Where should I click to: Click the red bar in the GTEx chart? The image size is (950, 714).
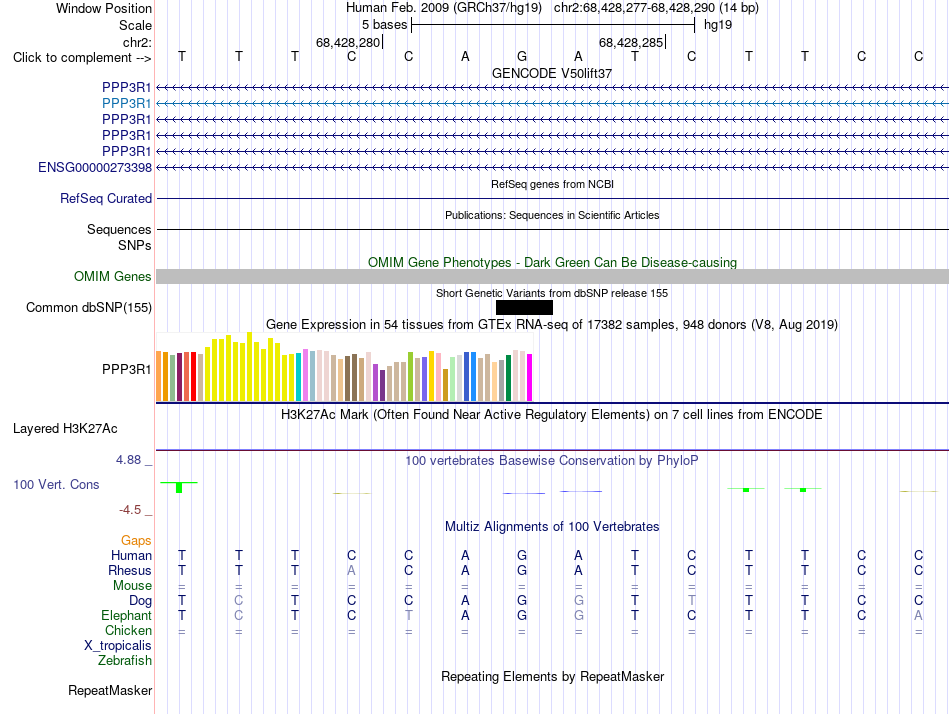coord(194,376)
